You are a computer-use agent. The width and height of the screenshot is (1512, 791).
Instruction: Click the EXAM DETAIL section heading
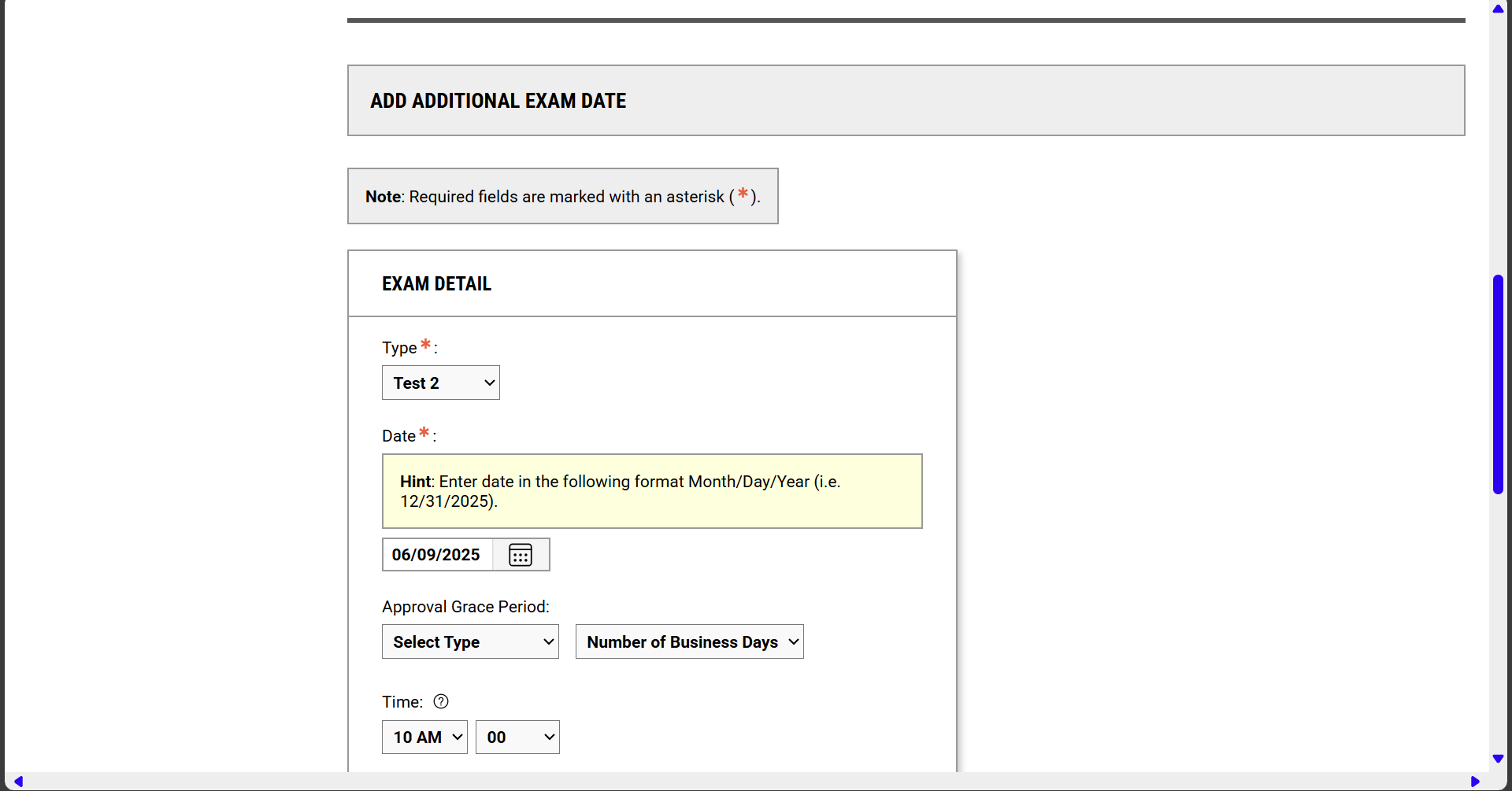[x=437, y=283]
